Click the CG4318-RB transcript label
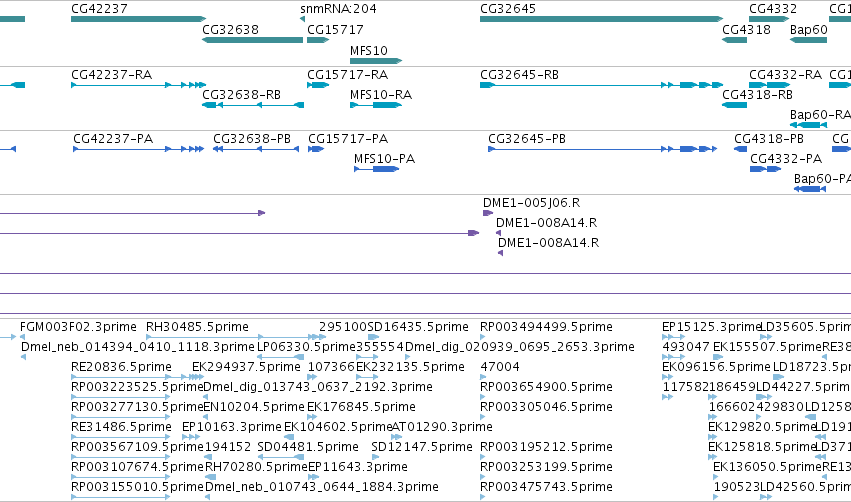The width and height of the screenshot is (851, 502). [758, 94]
